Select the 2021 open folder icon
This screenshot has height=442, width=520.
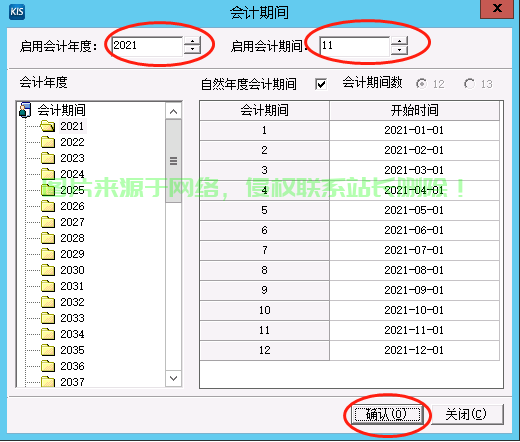click(x=48, y=126)
